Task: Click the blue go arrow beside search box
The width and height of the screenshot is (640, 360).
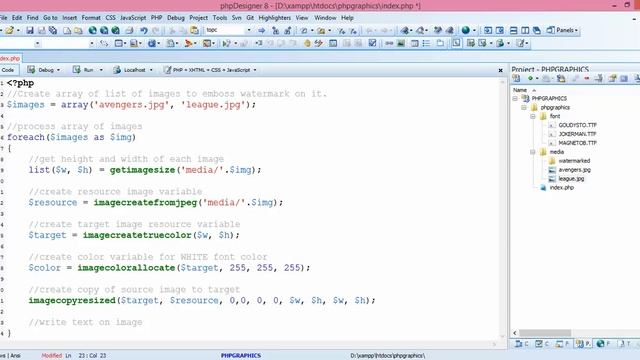Action: 262,31
